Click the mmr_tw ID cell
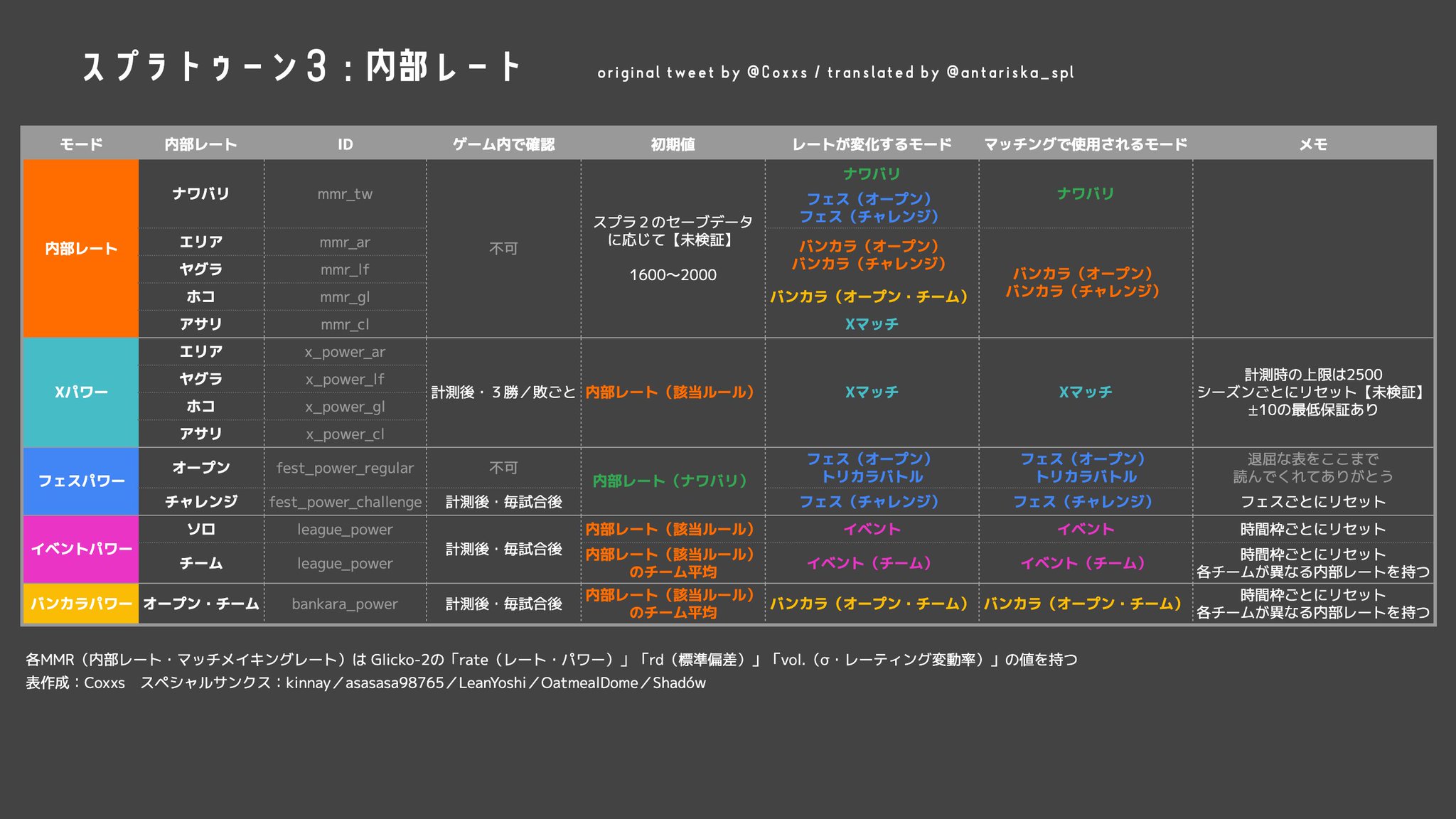 tap(345, 194)
